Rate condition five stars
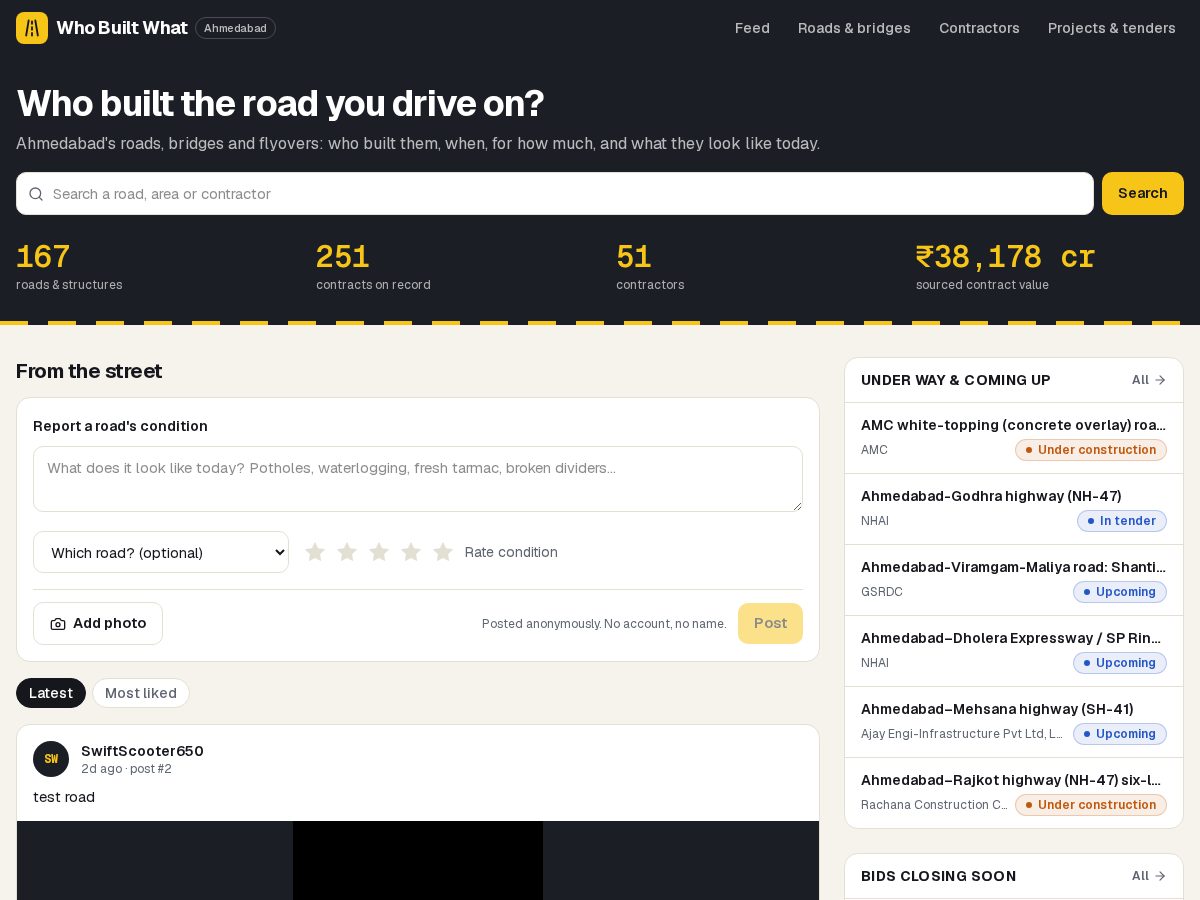1200x900 pixels. click(x=443, y=552)
